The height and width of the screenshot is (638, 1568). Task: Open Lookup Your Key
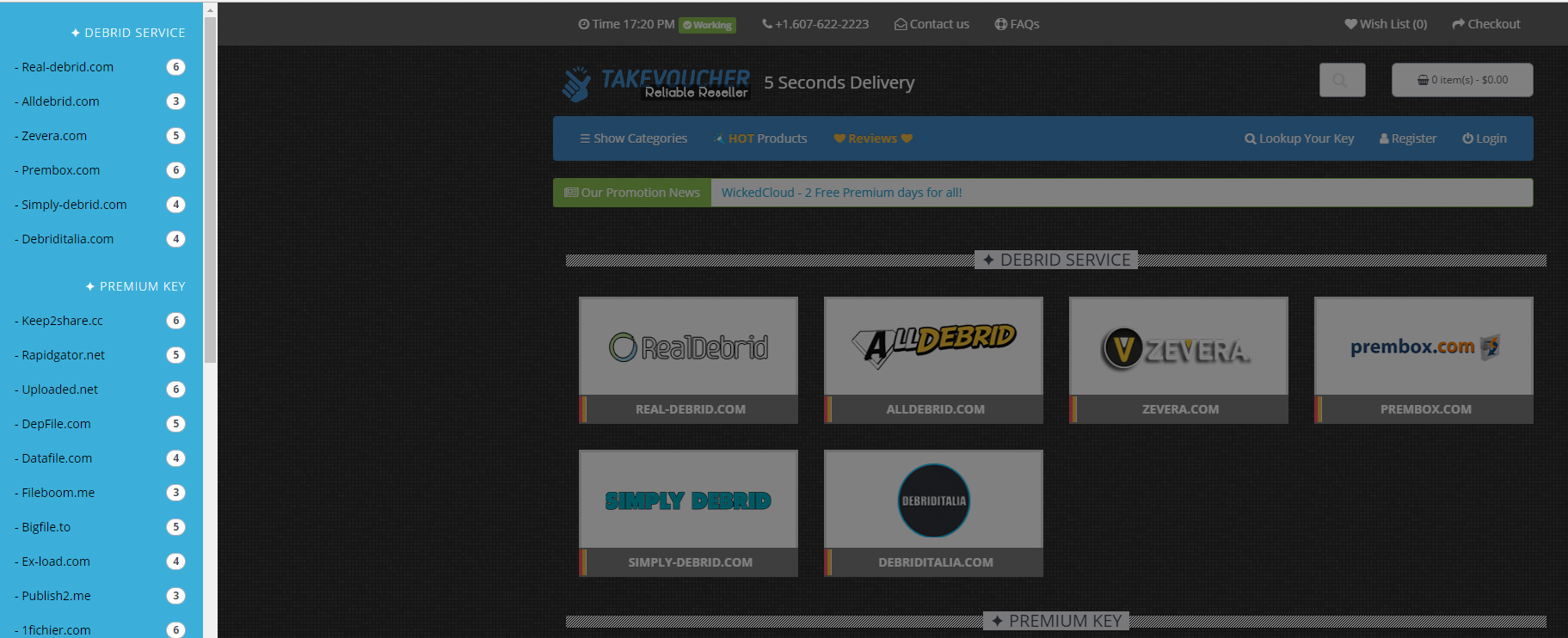(1299, 138)
